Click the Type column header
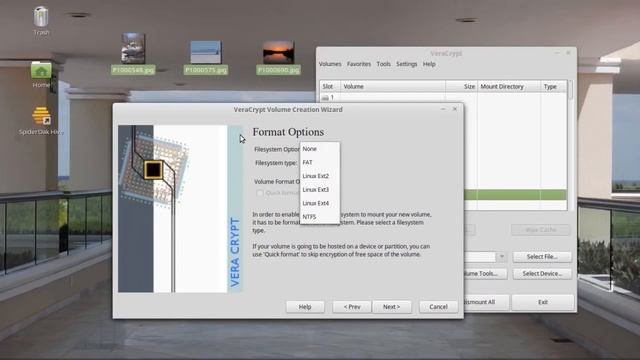 (553, 87)
